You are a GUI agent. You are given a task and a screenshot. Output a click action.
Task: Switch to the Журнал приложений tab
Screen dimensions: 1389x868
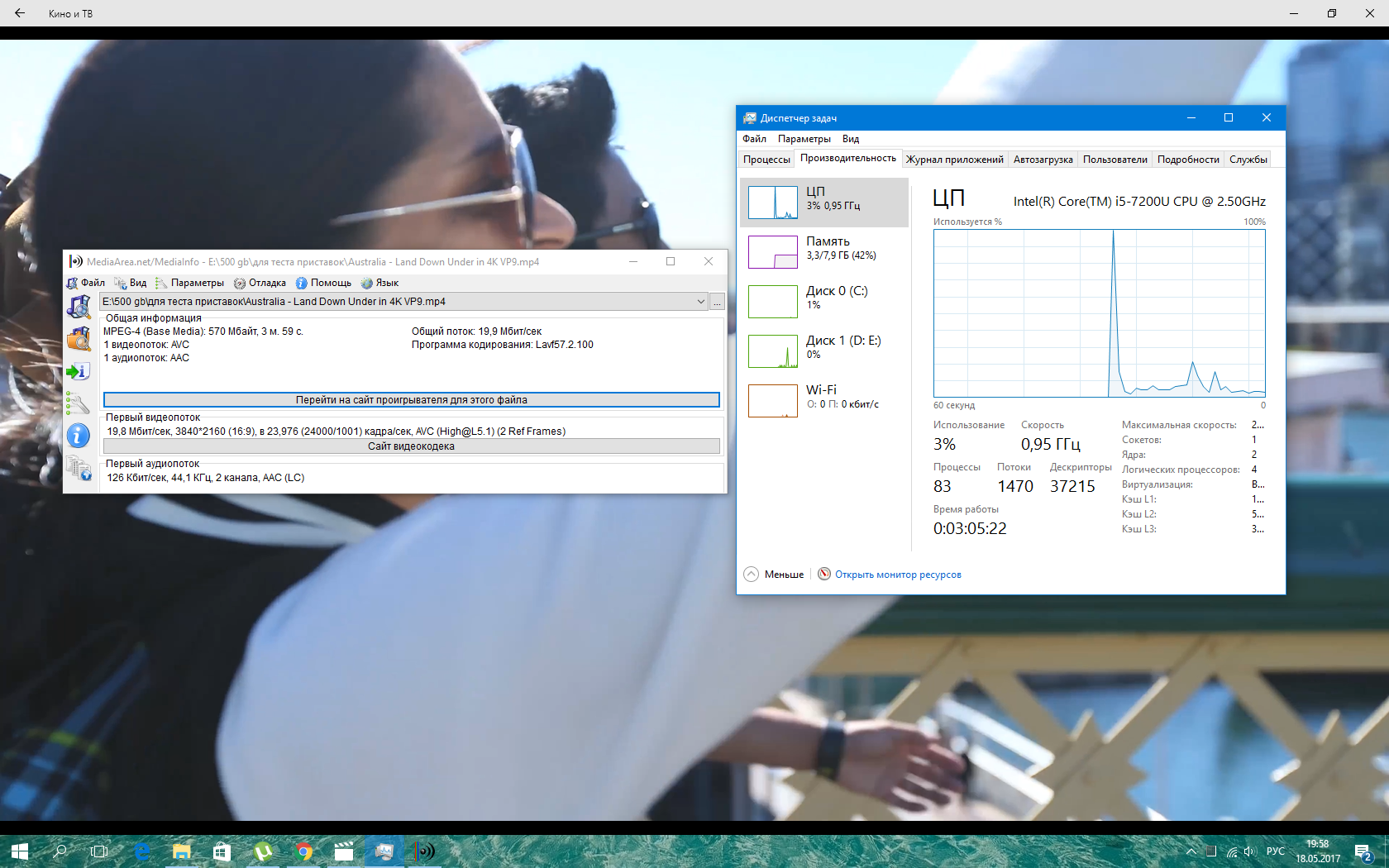coord(955,160)
